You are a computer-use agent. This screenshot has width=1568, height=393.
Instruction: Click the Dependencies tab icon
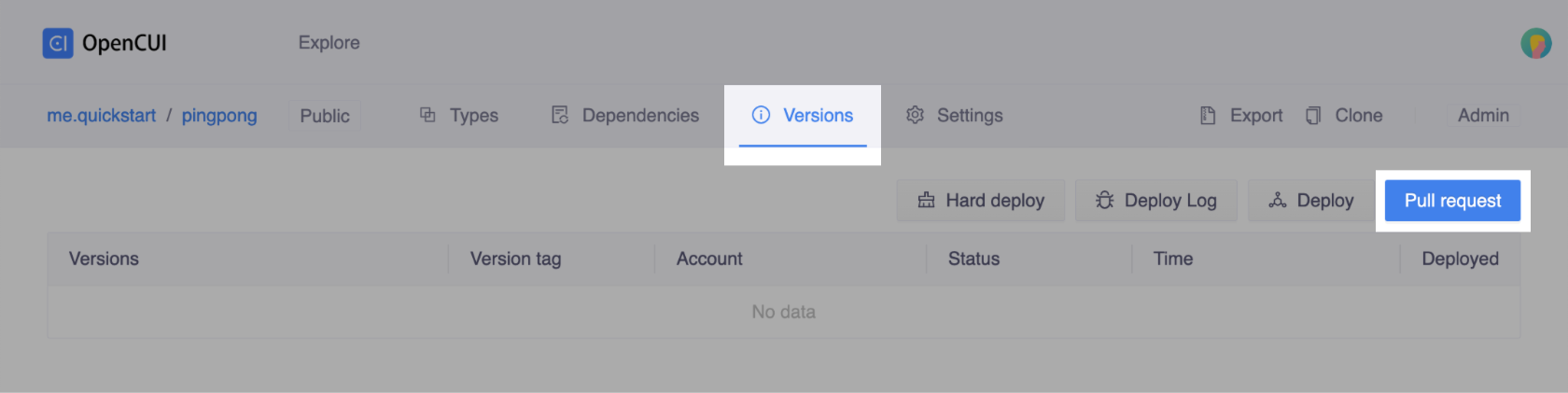[x=560, y=115]
